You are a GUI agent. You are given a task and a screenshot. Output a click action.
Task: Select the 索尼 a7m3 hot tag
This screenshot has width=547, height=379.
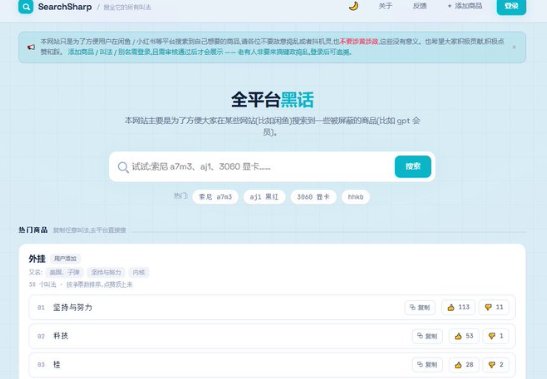[215, 197]
